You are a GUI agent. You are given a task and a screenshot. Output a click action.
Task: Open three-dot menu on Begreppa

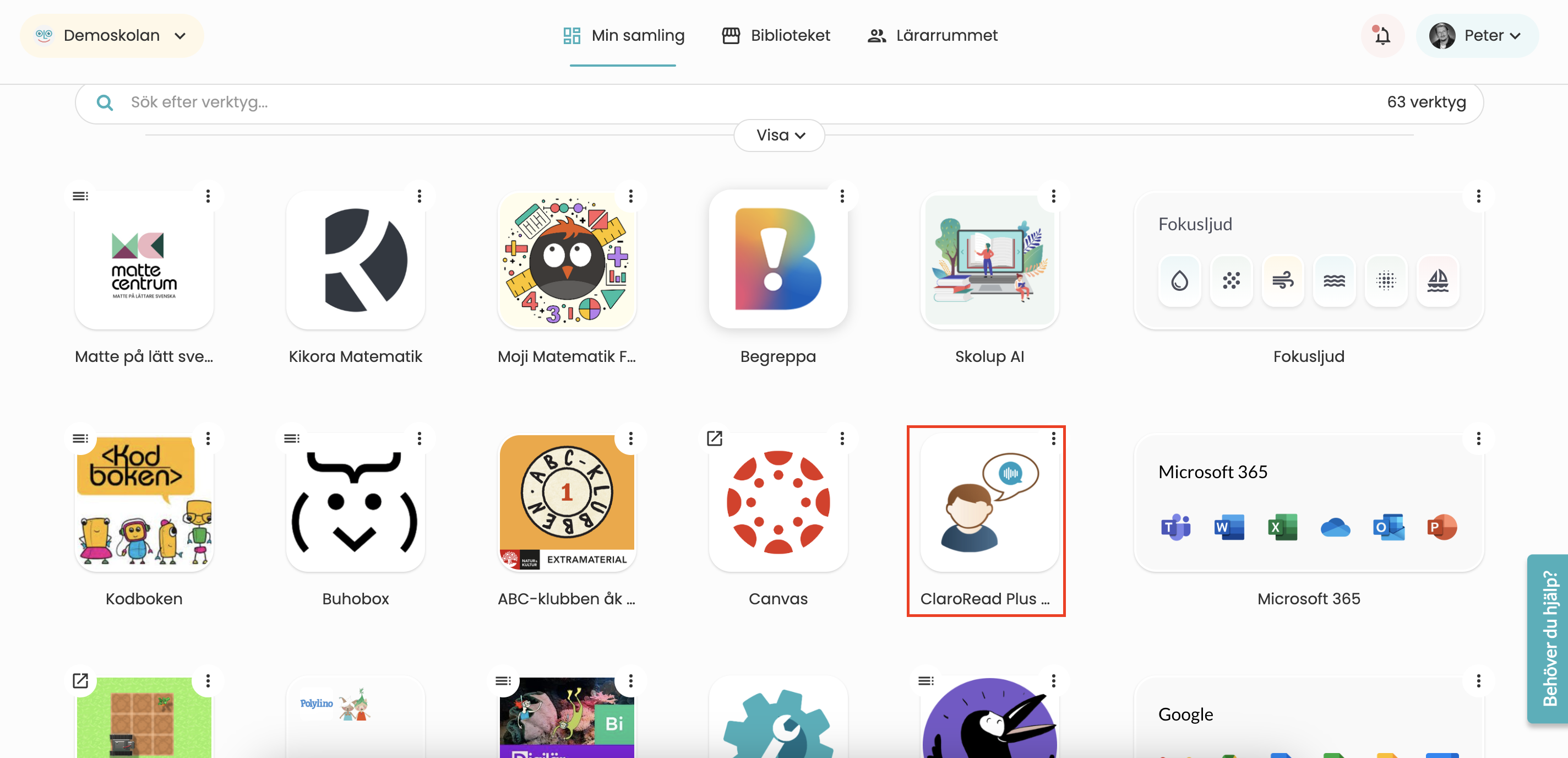pyautogui.click(x=842, y=196)
